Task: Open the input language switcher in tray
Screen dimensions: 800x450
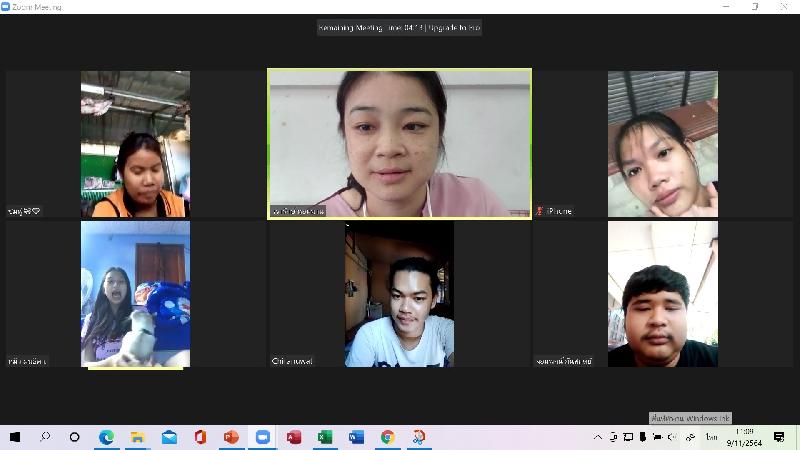Action: click(x=712, y=437)
